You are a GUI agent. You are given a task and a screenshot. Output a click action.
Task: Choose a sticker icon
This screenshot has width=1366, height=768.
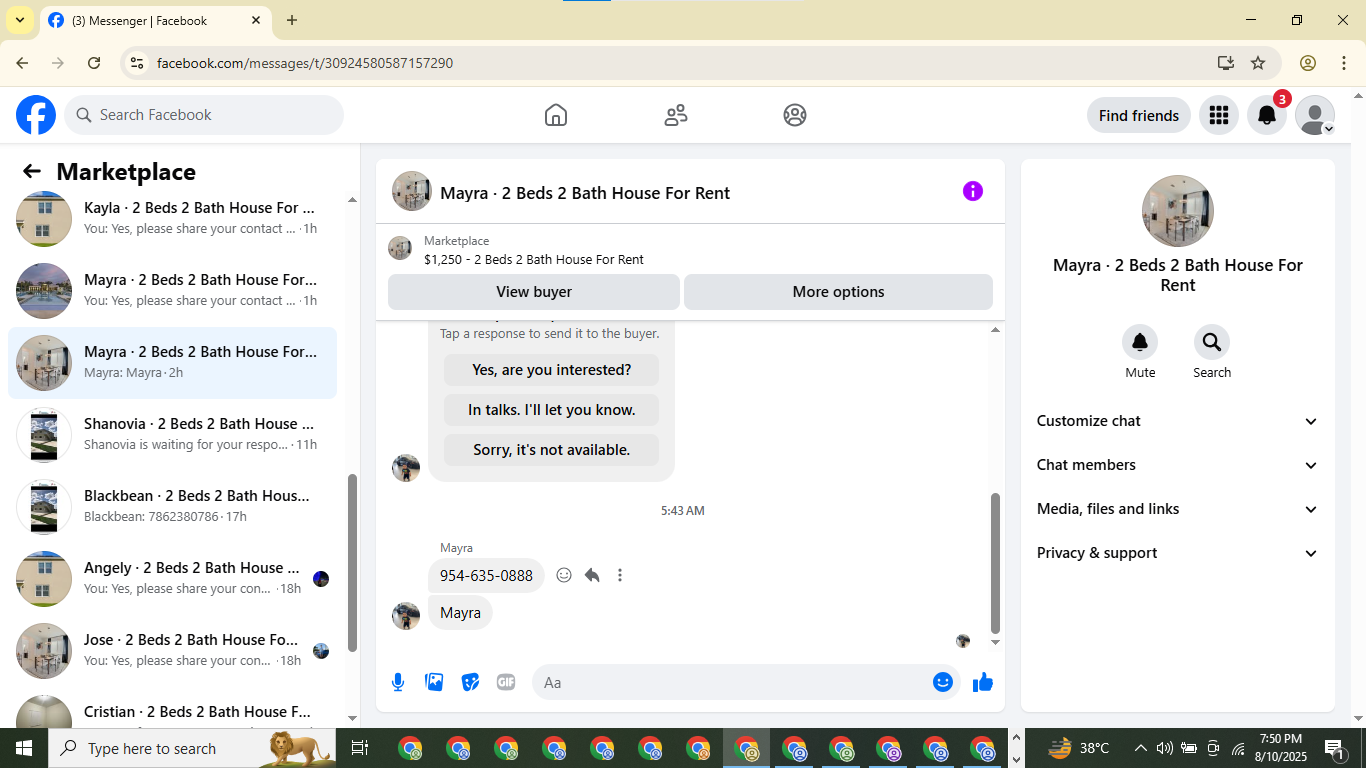pyautogui.click(x=470, y=682)
